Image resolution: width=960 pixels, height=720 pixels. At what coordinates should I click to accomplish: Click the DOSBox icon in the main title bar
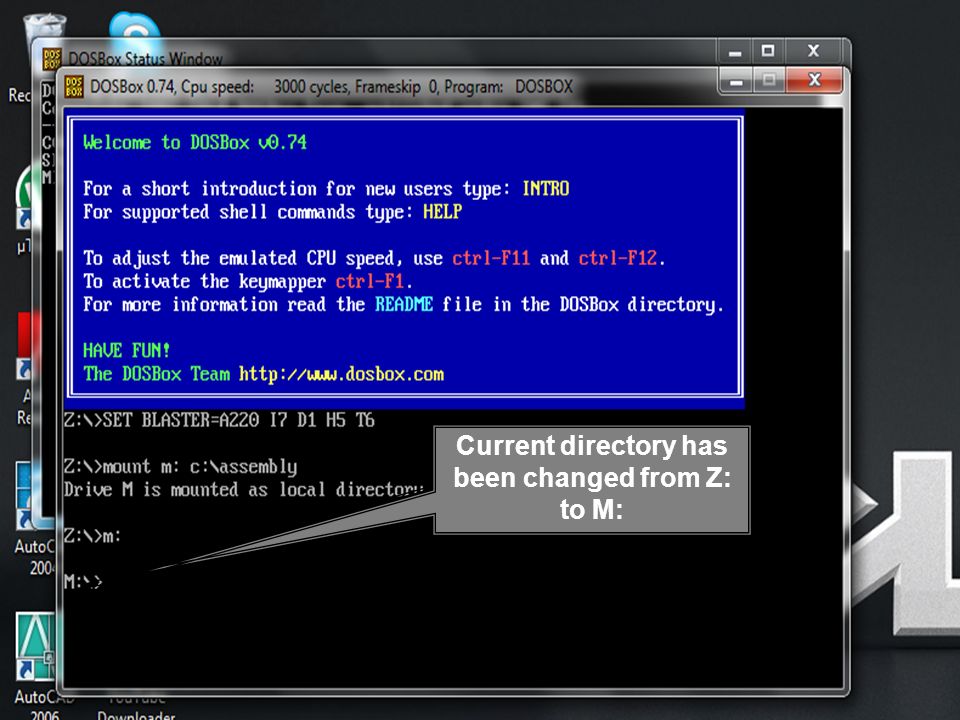pyautogui.click(x=74, y=86)
